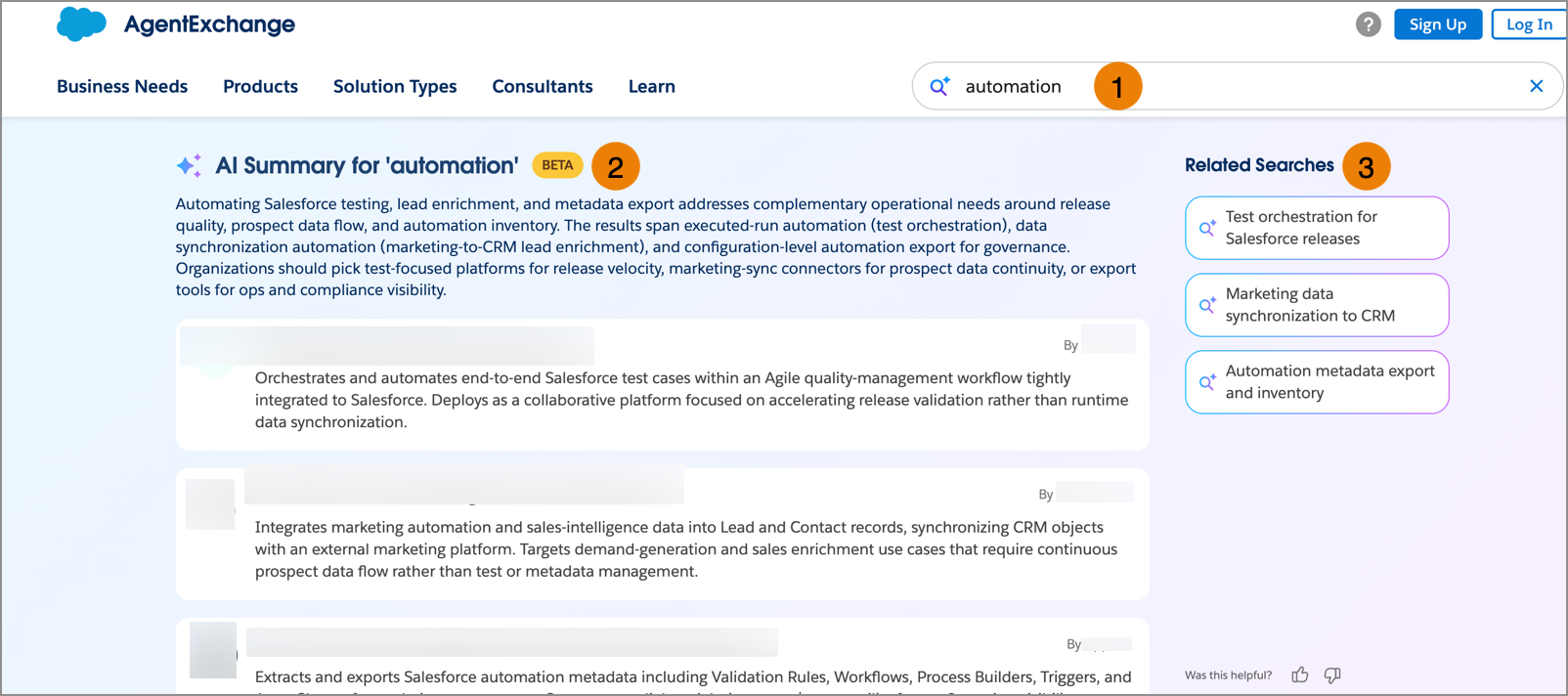Click the AI Summary for 'automation' heading
The width and height of the screenshot is (1568, 696).
pos(367,165)
